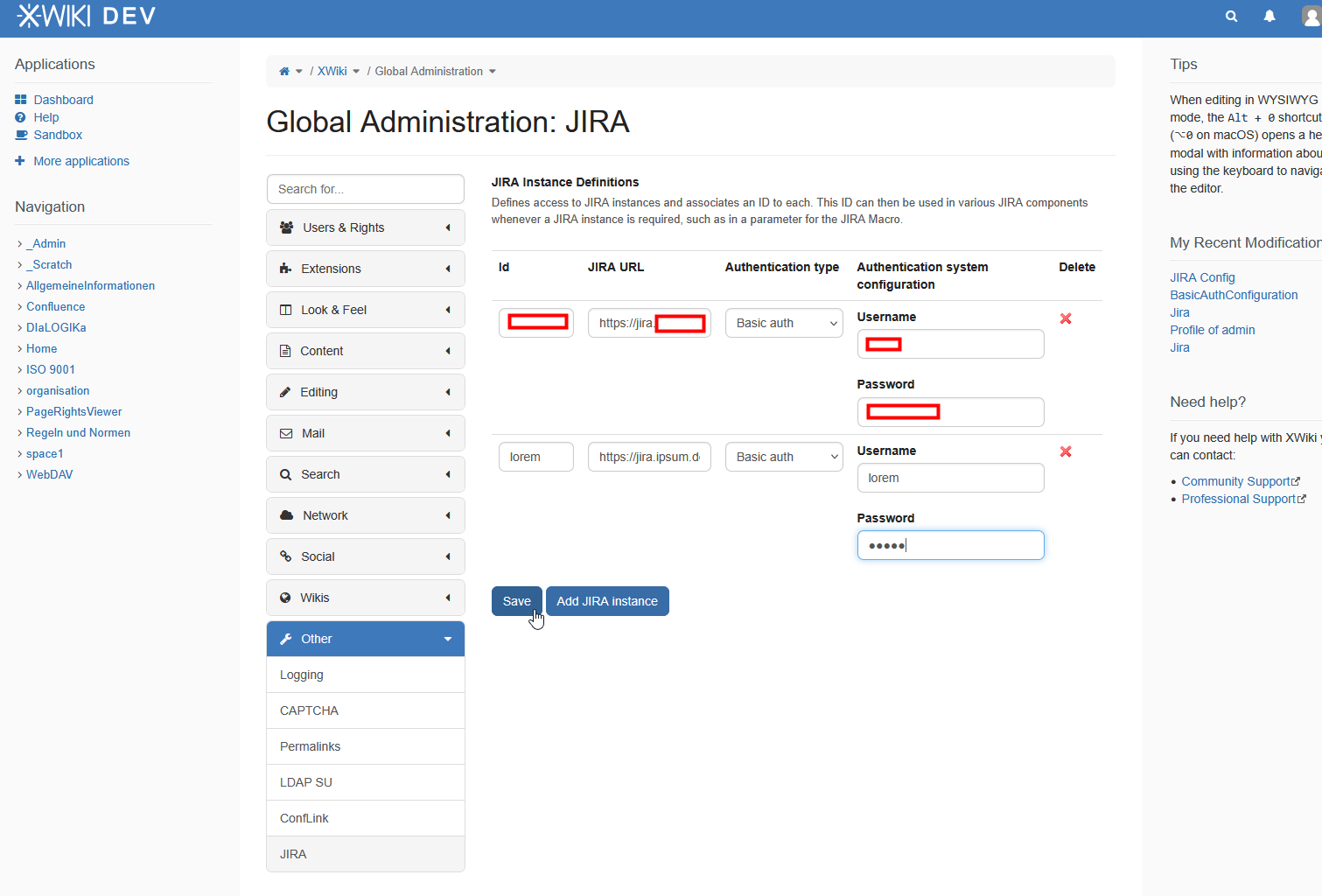
Task: Open Regeln und Normen in navigation
Action: pyautogui.click(x=78, y=432)
